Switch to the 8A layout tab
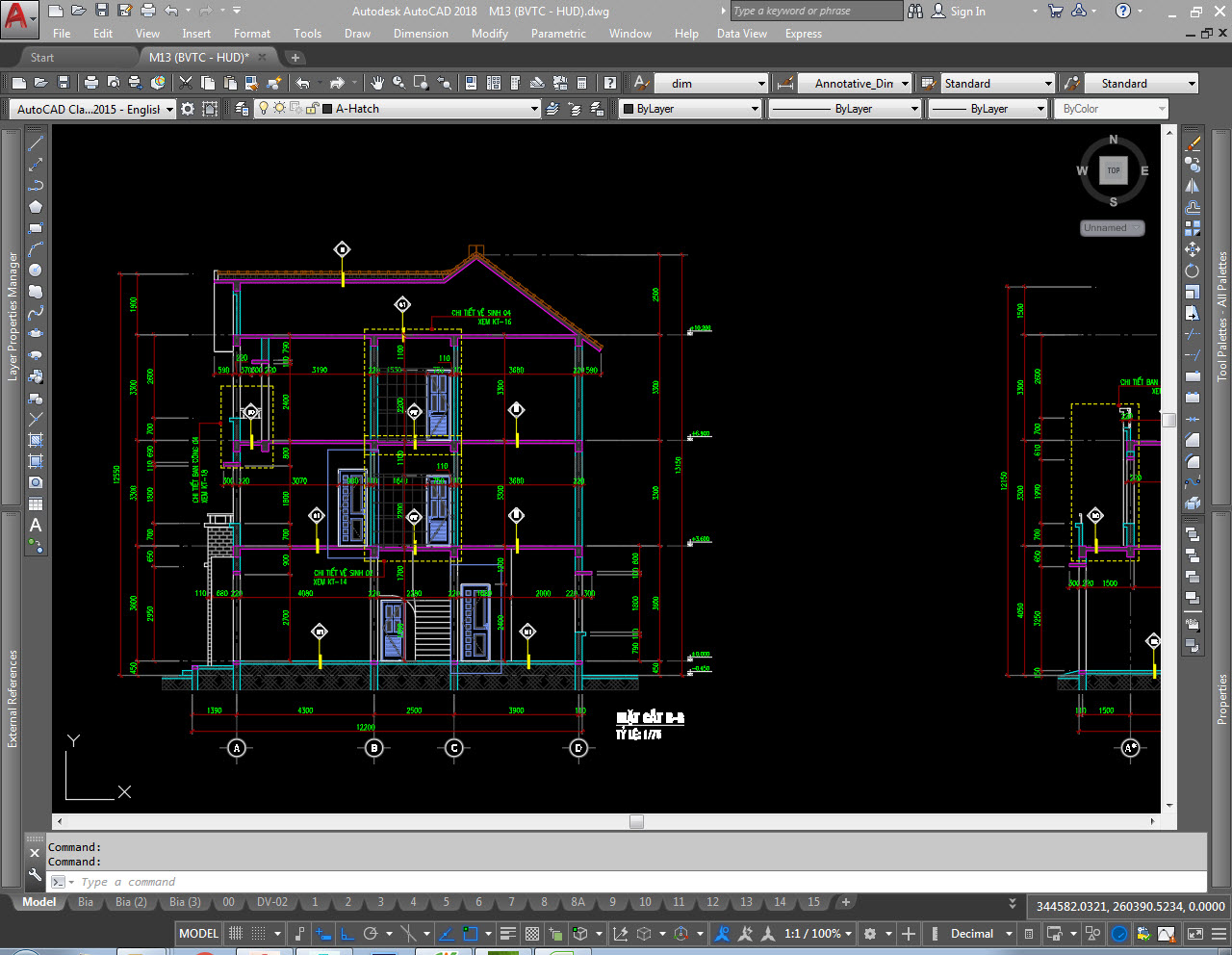The width and height of the screenshot is (1232, 955). (x=577, y=902)
